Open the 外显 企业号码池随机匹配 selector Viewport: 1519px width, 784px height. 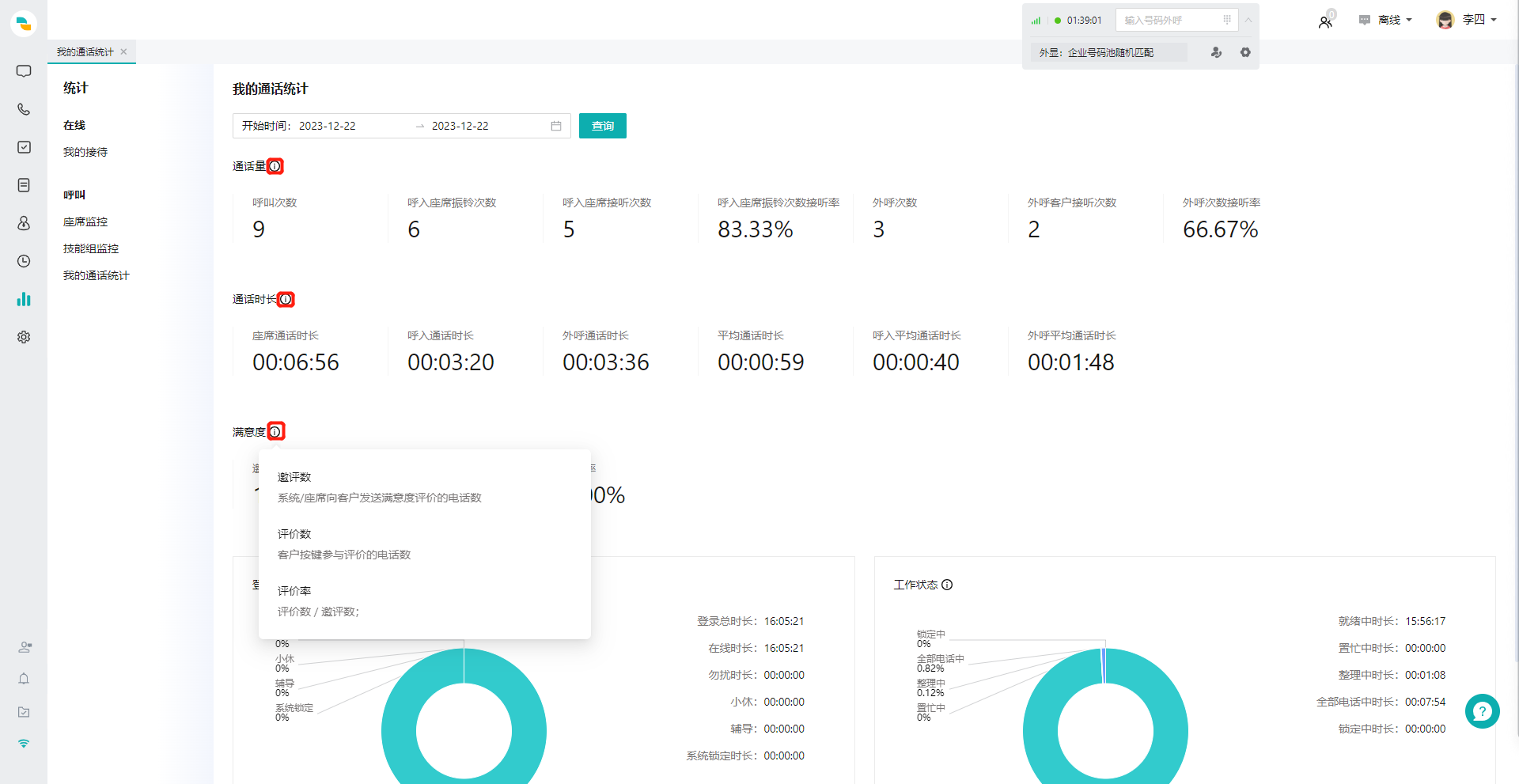pyautogui.click(x=1108, y=52)
